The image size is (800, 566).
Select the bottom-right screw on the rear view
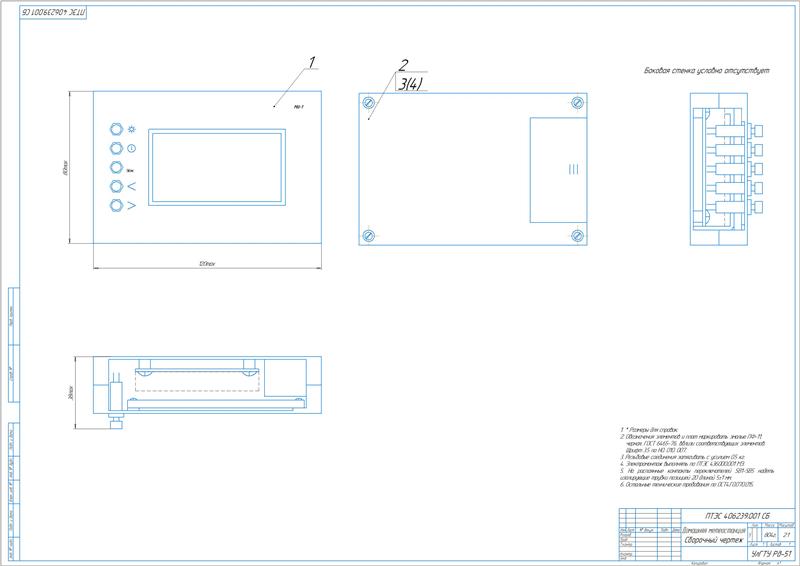pyautogui.click(x=578, y=235)
